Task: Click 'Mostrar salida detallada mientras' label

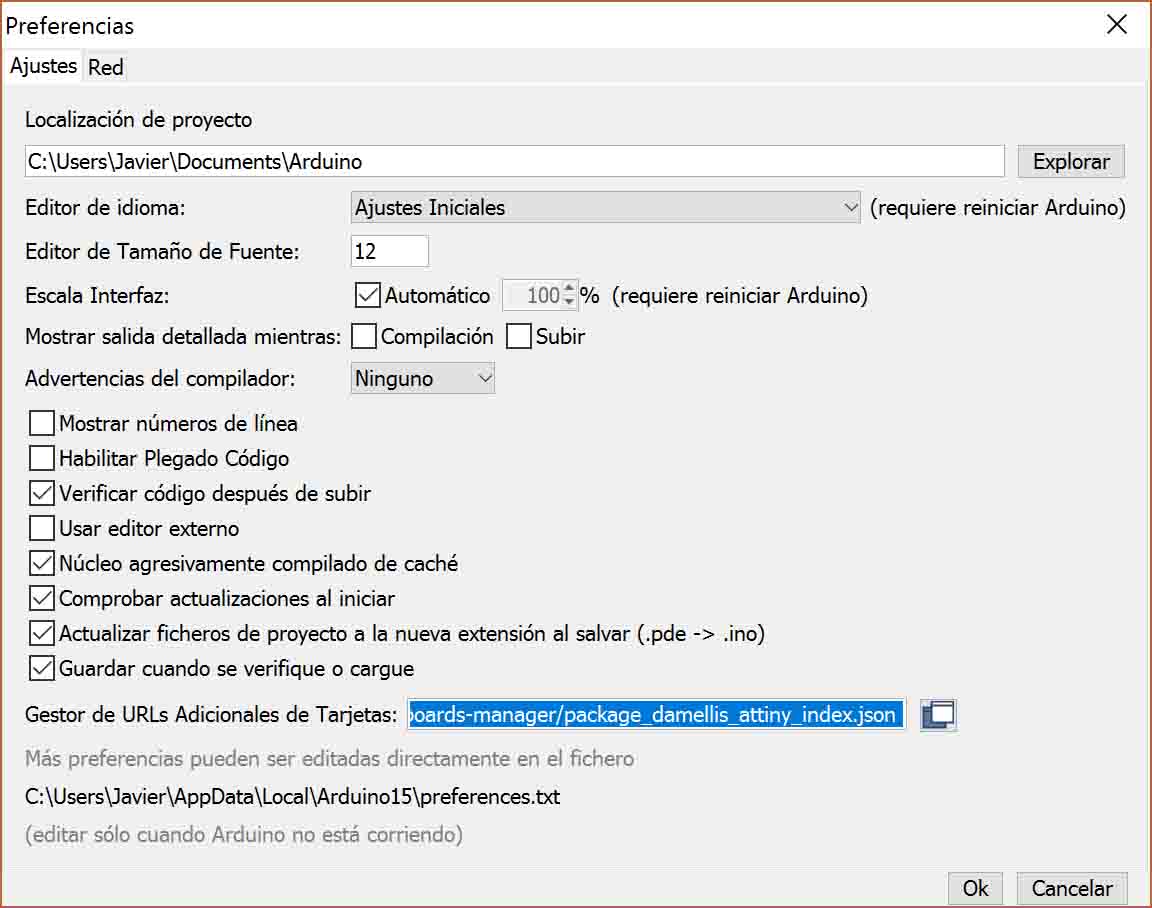Action: click(x=183, y=337)
